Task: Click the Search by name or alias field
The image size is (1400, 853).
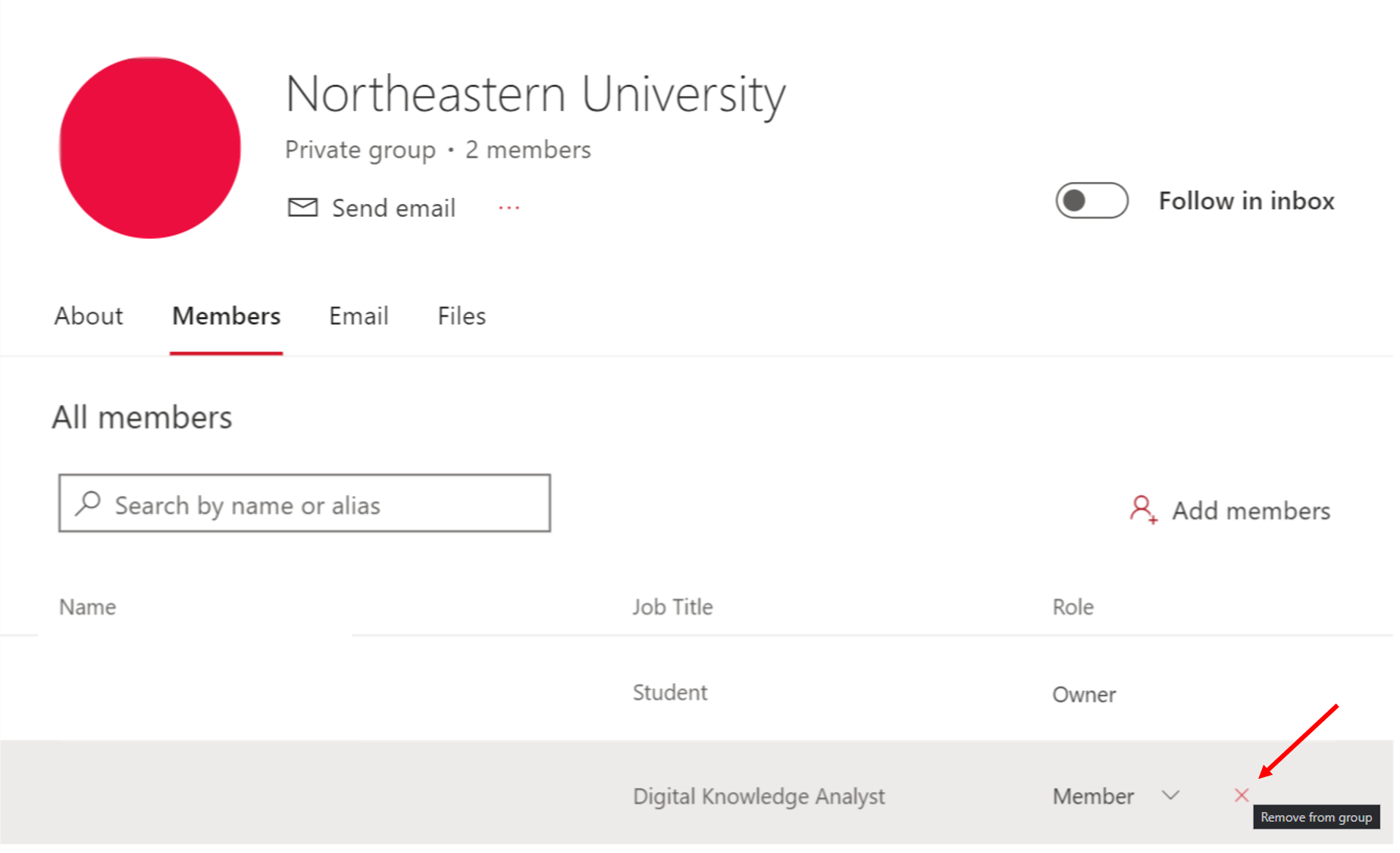Action: tap(305, 503)
